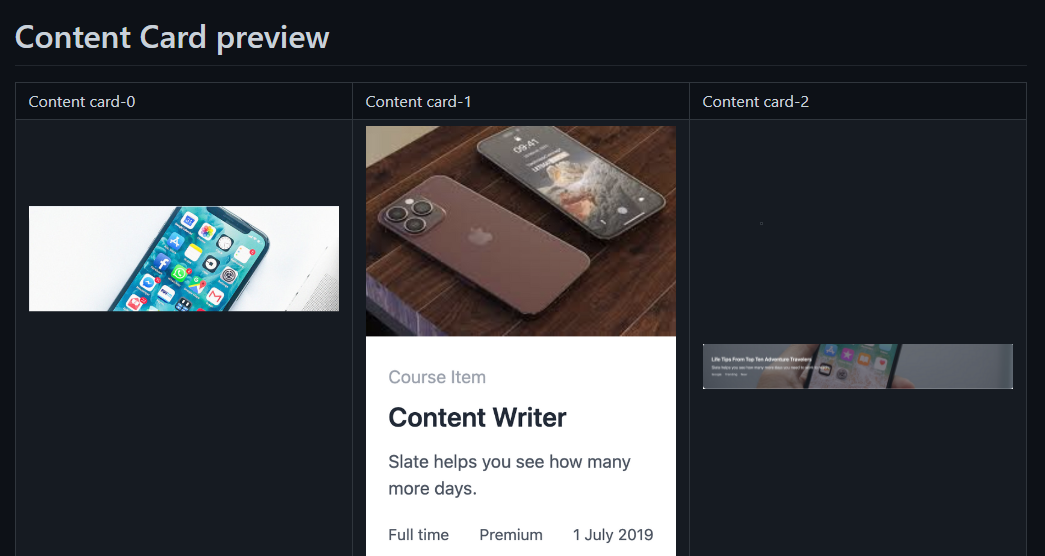Click the red heart icon in the card-2 banner
Image resolution: width=1045 pixels, height=556 pixels.
tap(880, 363)
